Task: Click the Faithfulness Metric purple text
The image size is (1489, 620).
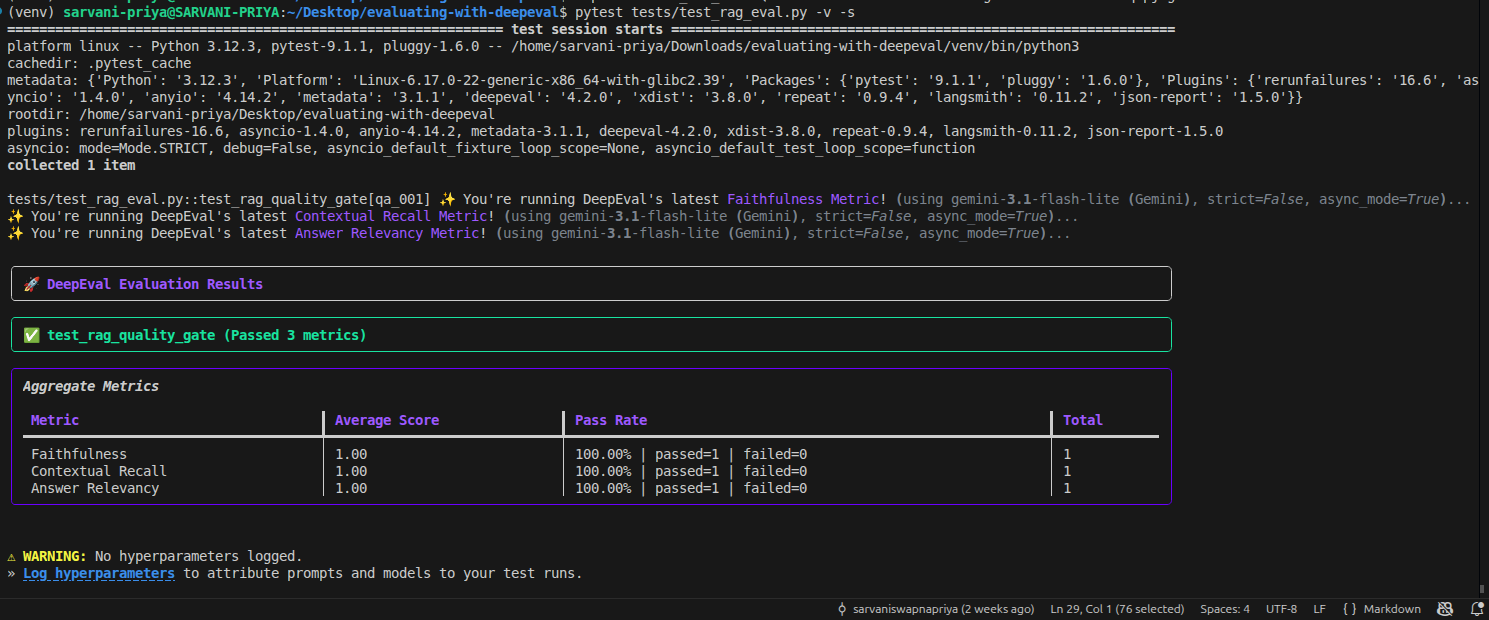Action: point(803,199)
